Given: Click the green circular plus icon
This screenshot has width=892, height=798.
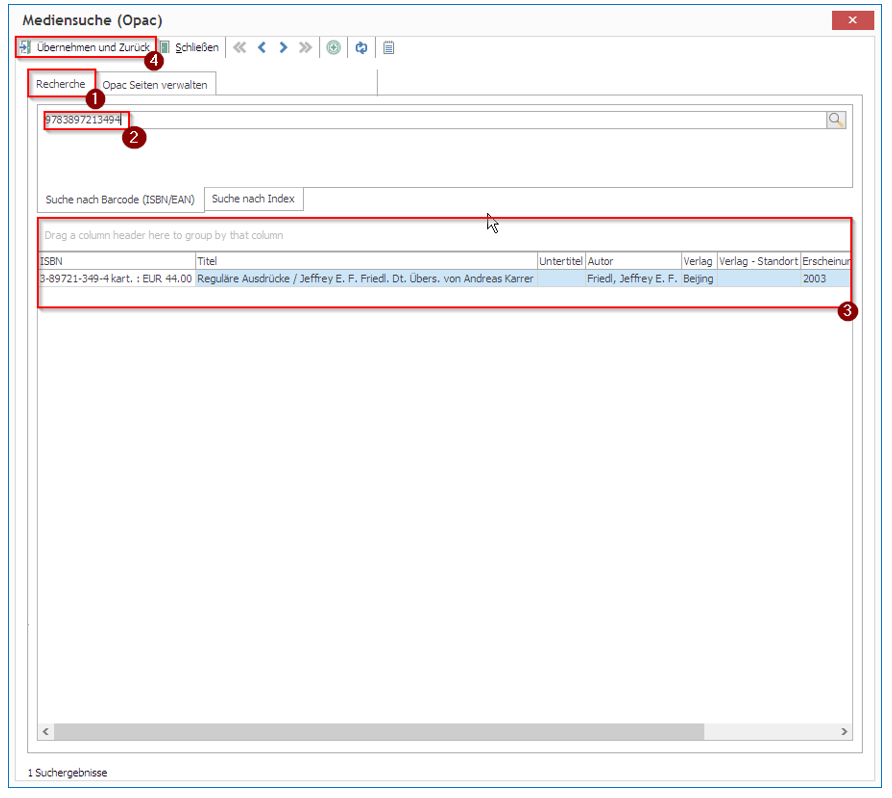Looking at the screenshot, I should pos(334,47).
